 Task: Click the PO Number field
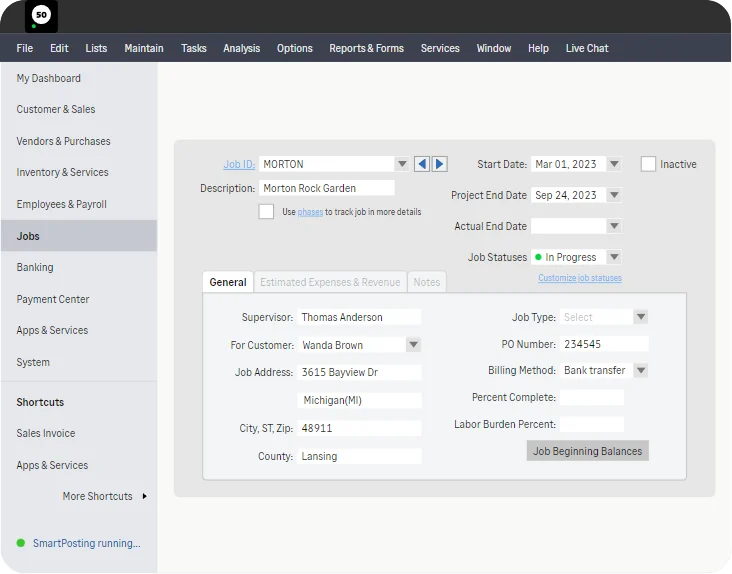604,344
